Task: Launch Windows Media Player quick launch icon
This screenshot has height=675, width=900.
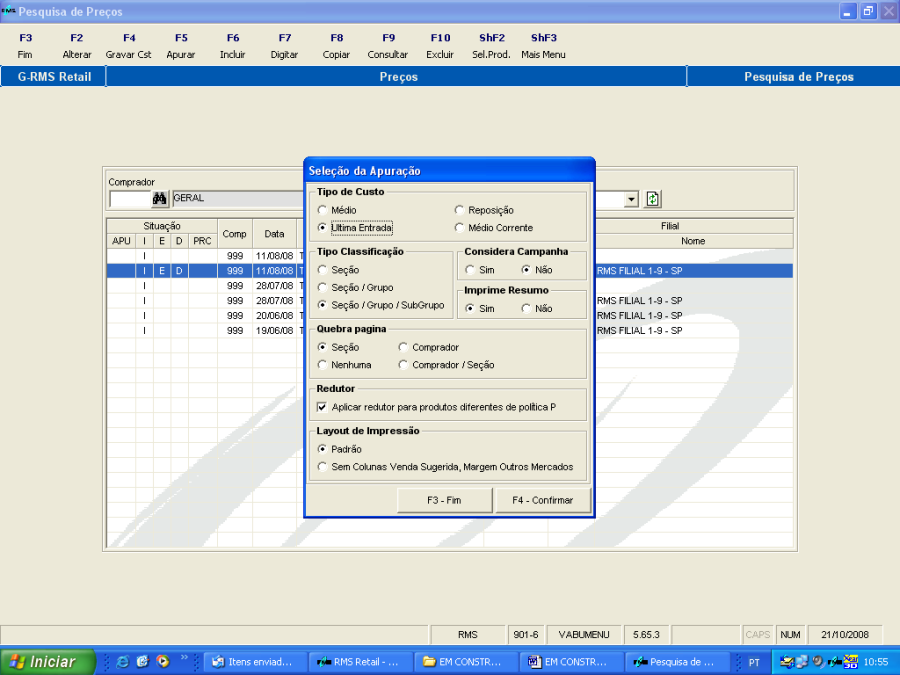Action: click(x=163, y=662)
